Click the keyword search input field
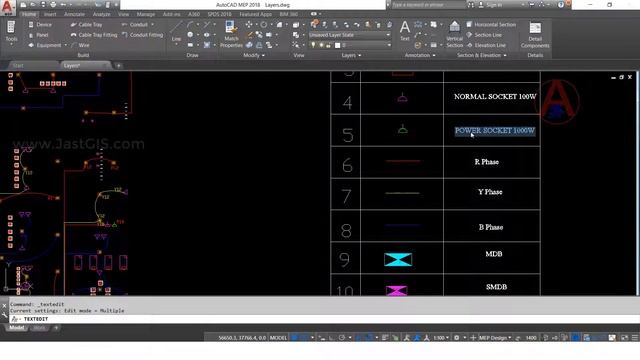 tap(428, 5)
